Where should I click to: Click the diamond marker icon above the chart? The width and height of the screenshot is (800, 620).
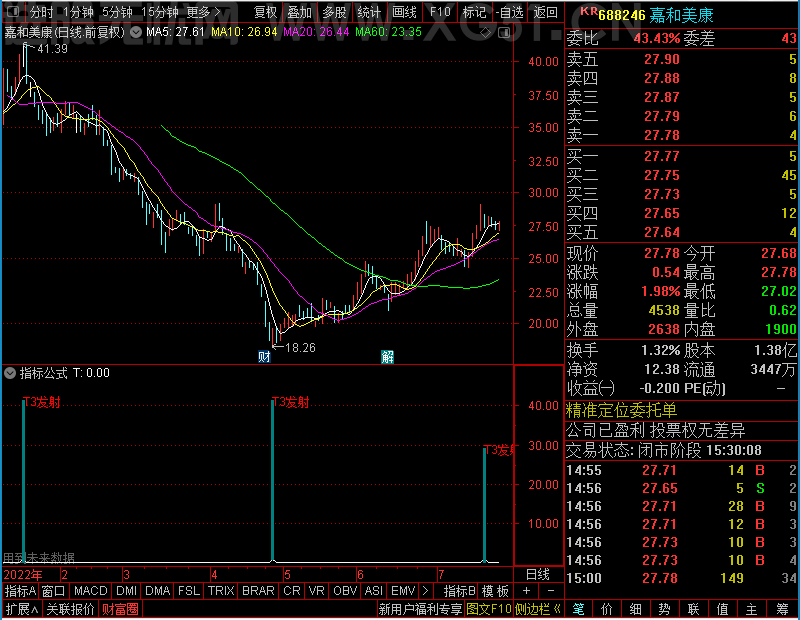[x=485, y=33]
